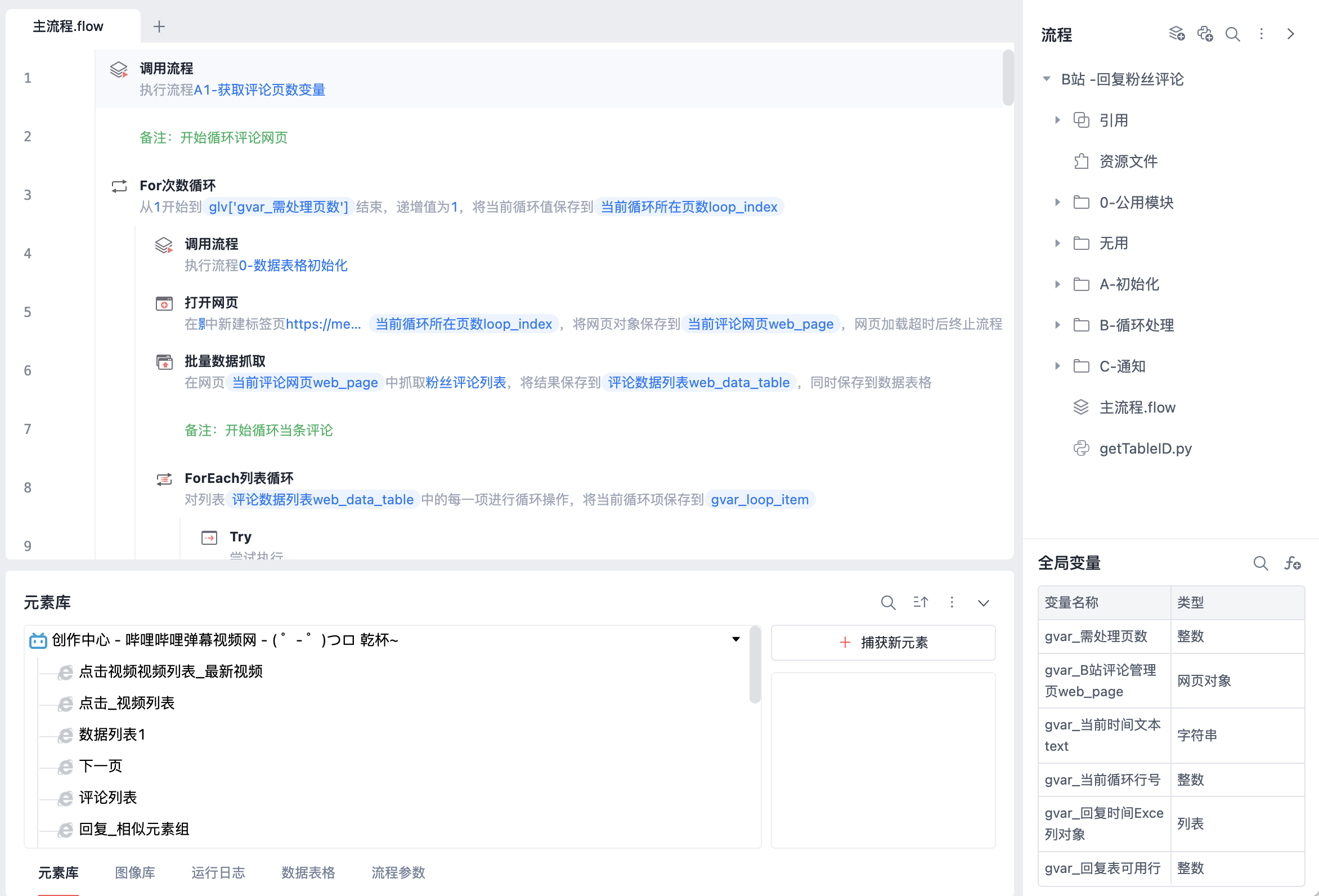Image resolution: width=1319 pixels, height=896 pixels.
Task: Expand the 0-公用模块 folder
Action: [1057, 202]
